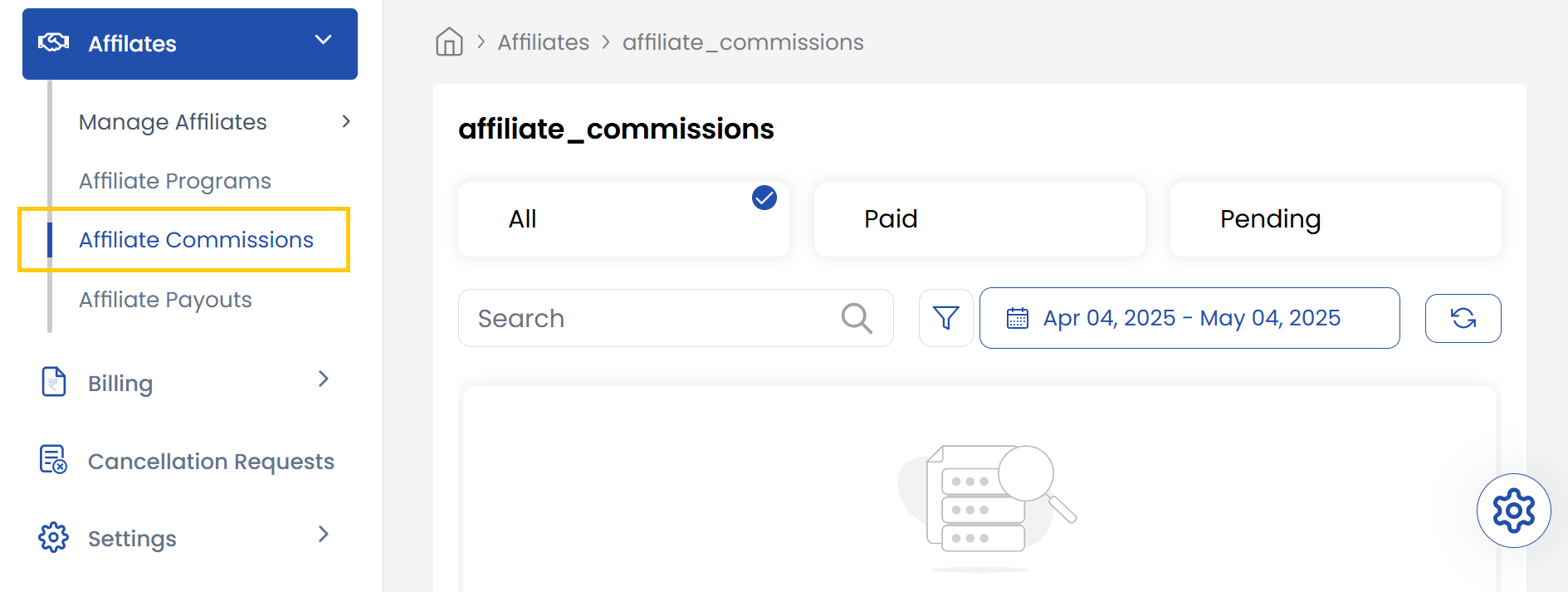This screenshot has height=592, width=1568.
Task: Open the floating settings gear button
Action: click(x=1513, y=511)
